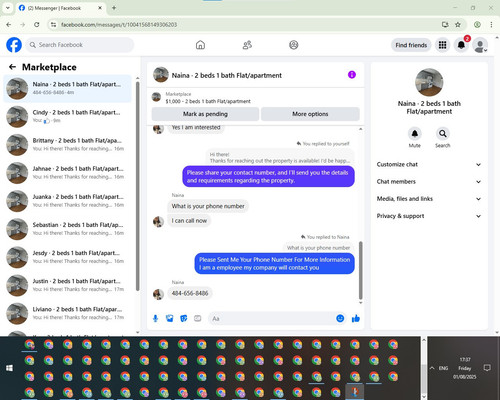
Task: Open the Windows Start button
Action: click(9, 368)
